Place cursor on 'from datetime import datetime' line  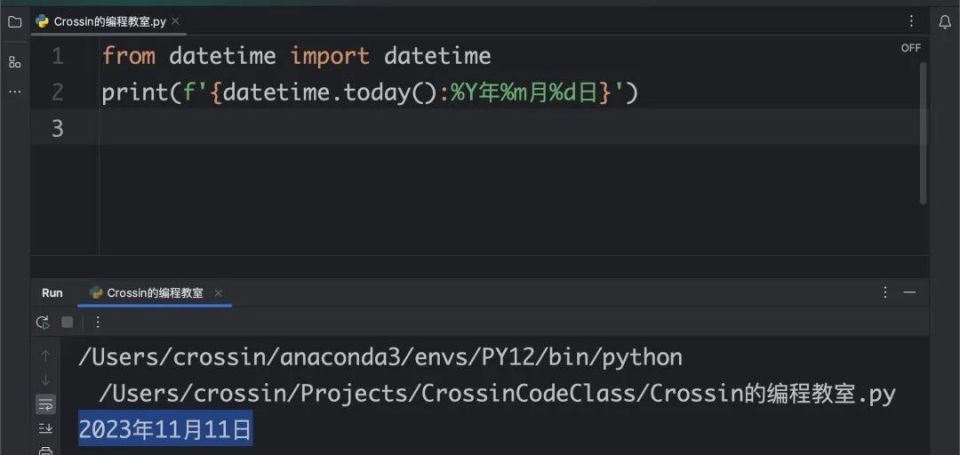click(296, 56)
